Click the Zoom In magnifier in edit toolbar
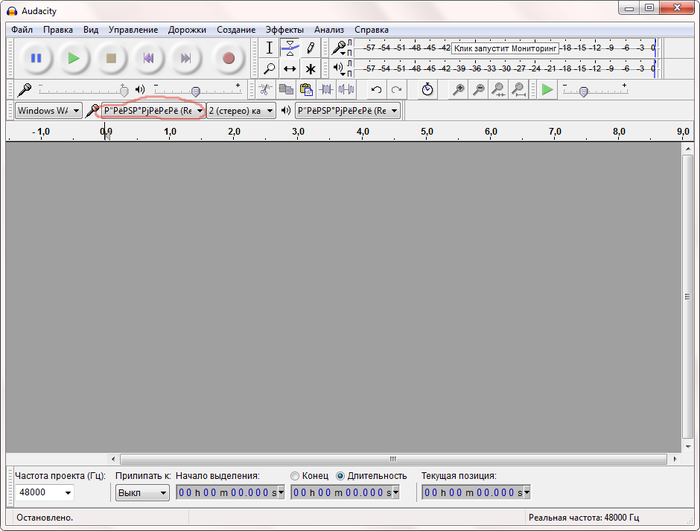This screenshot has height=531, width=700. coord(458,90)
